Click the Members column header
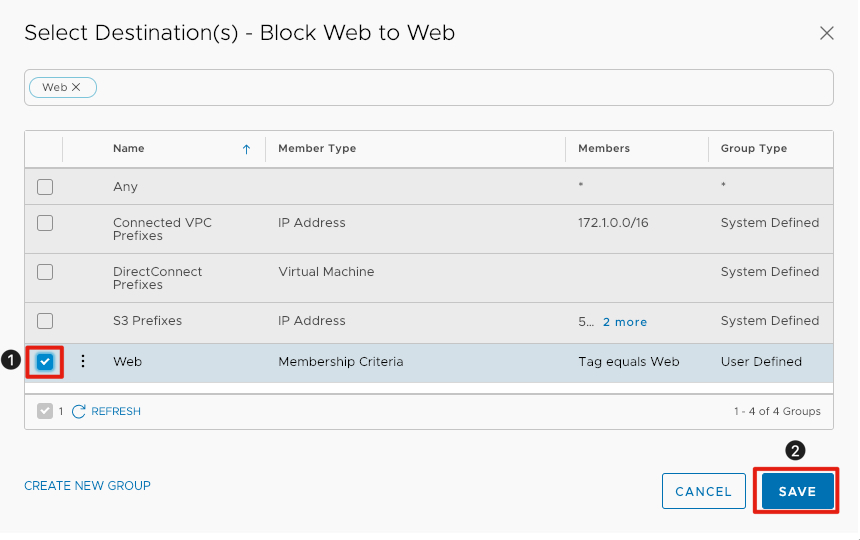 coord(604,149)
